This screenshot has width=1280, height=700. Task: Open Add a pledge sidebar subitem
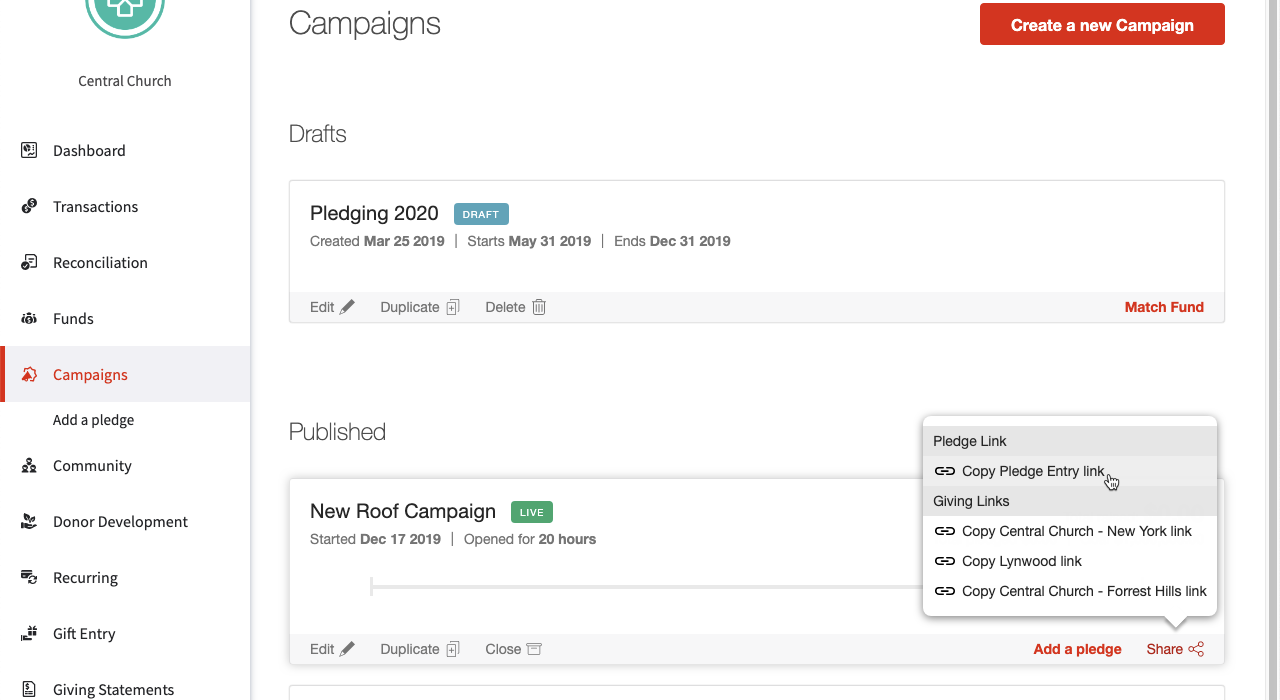click(93, 420)
